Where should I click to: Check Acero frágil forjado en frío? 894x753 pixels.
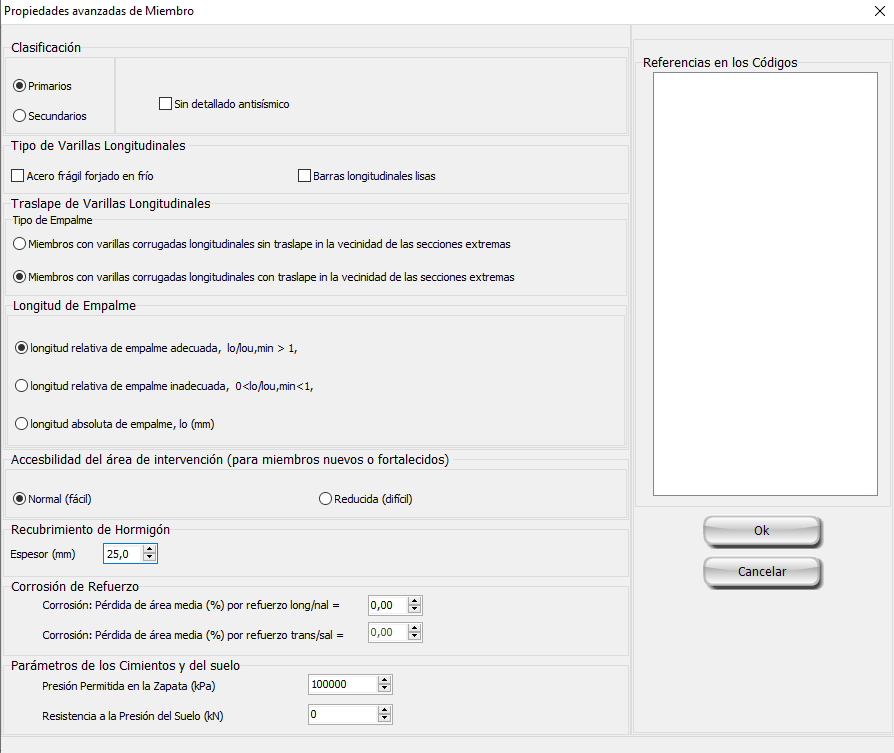[x=18, y=176]
